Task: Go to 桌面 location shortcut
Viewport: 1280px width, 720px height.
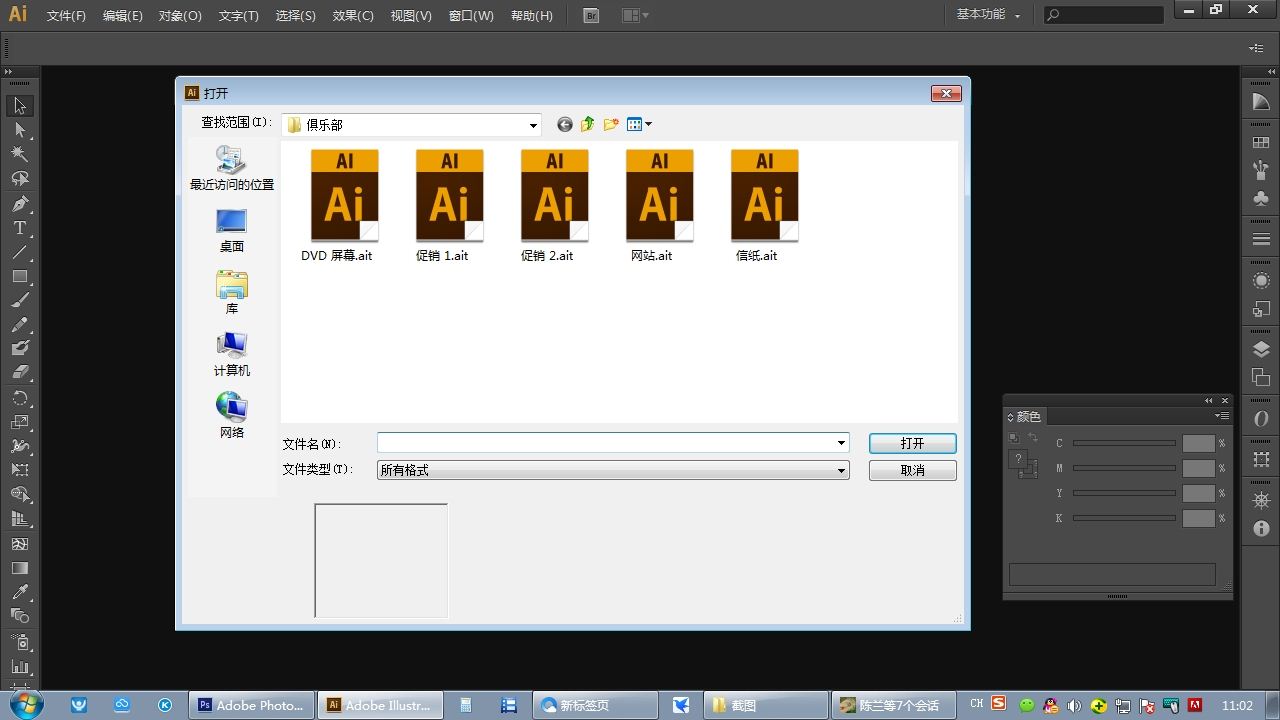Action: click(x=231, y=230)
